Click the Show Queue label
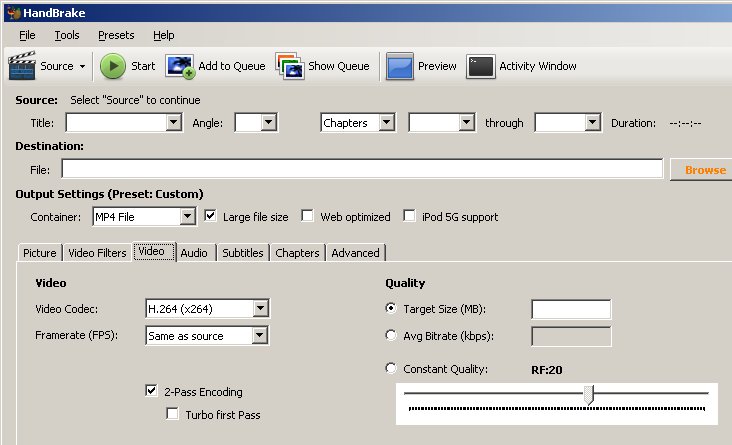 [x=338, y=66]
